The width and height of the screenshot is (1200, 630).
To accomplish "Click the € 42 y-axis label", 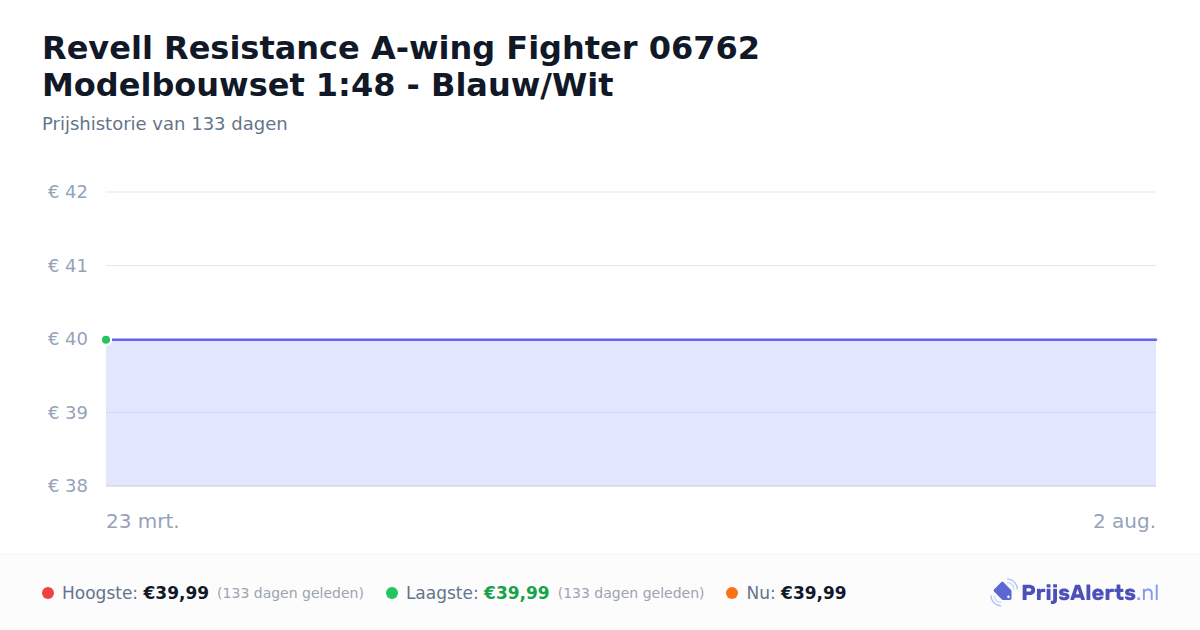I will 67,192.
